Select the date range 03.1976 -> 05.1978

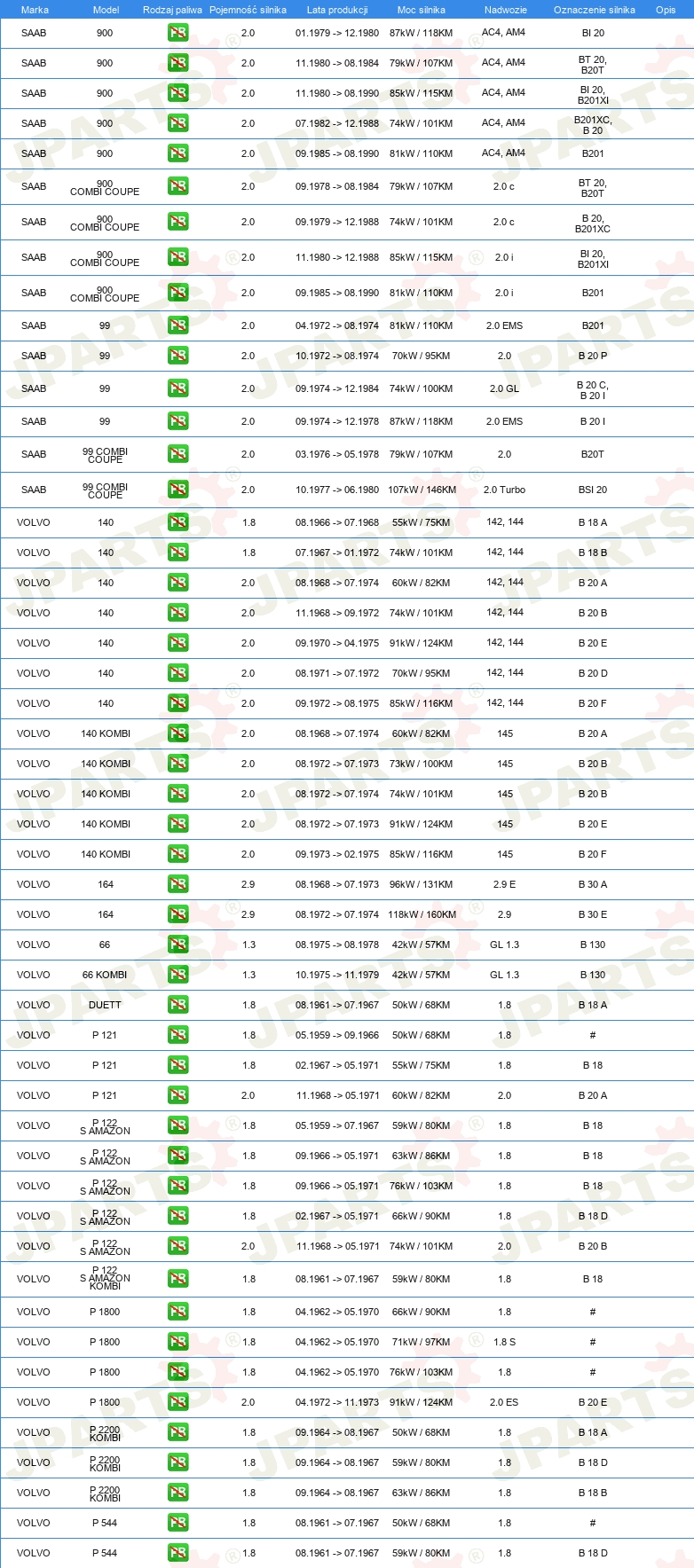point(337,454)
